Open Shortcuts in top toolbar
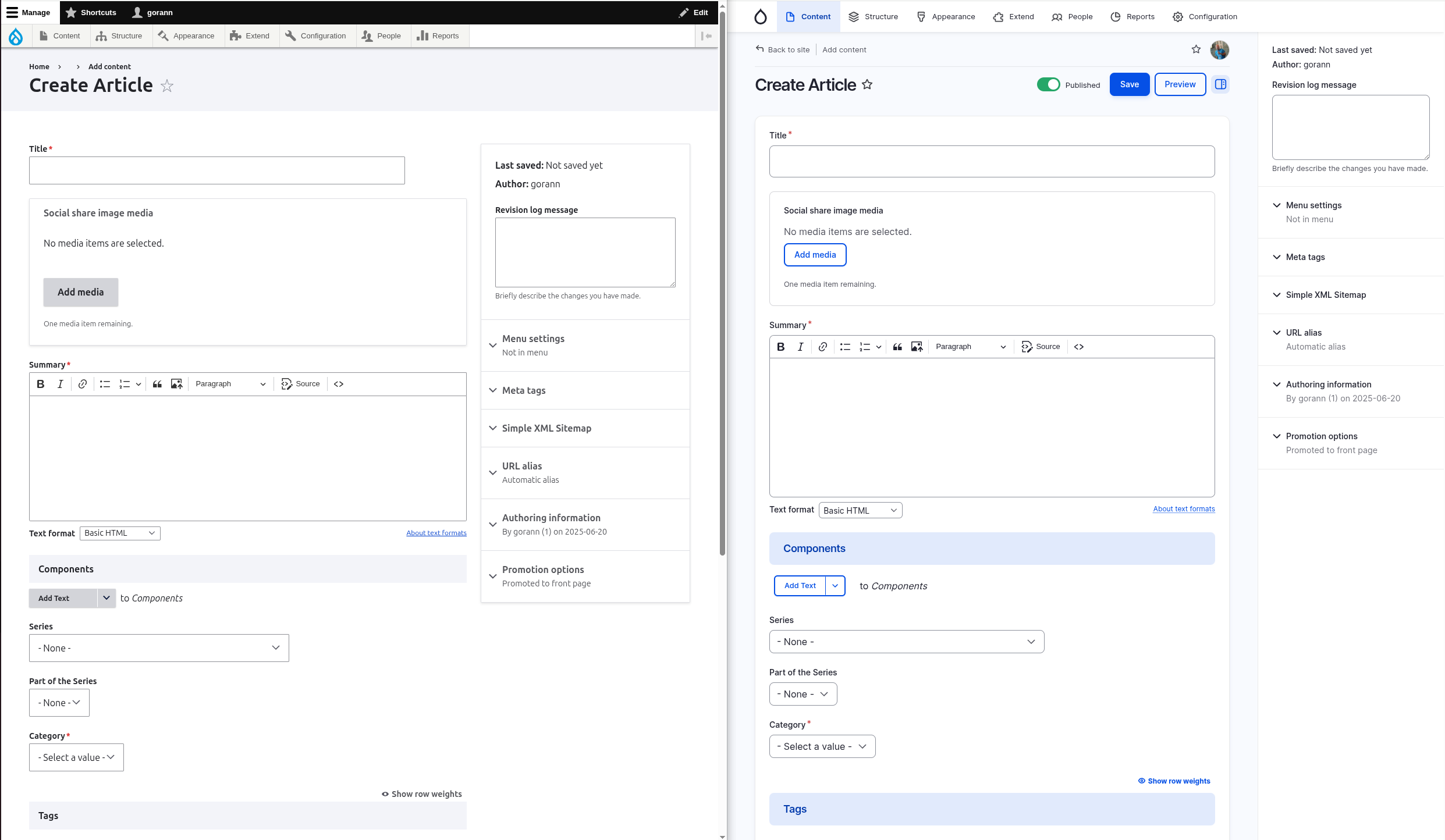 coord(91,12)
